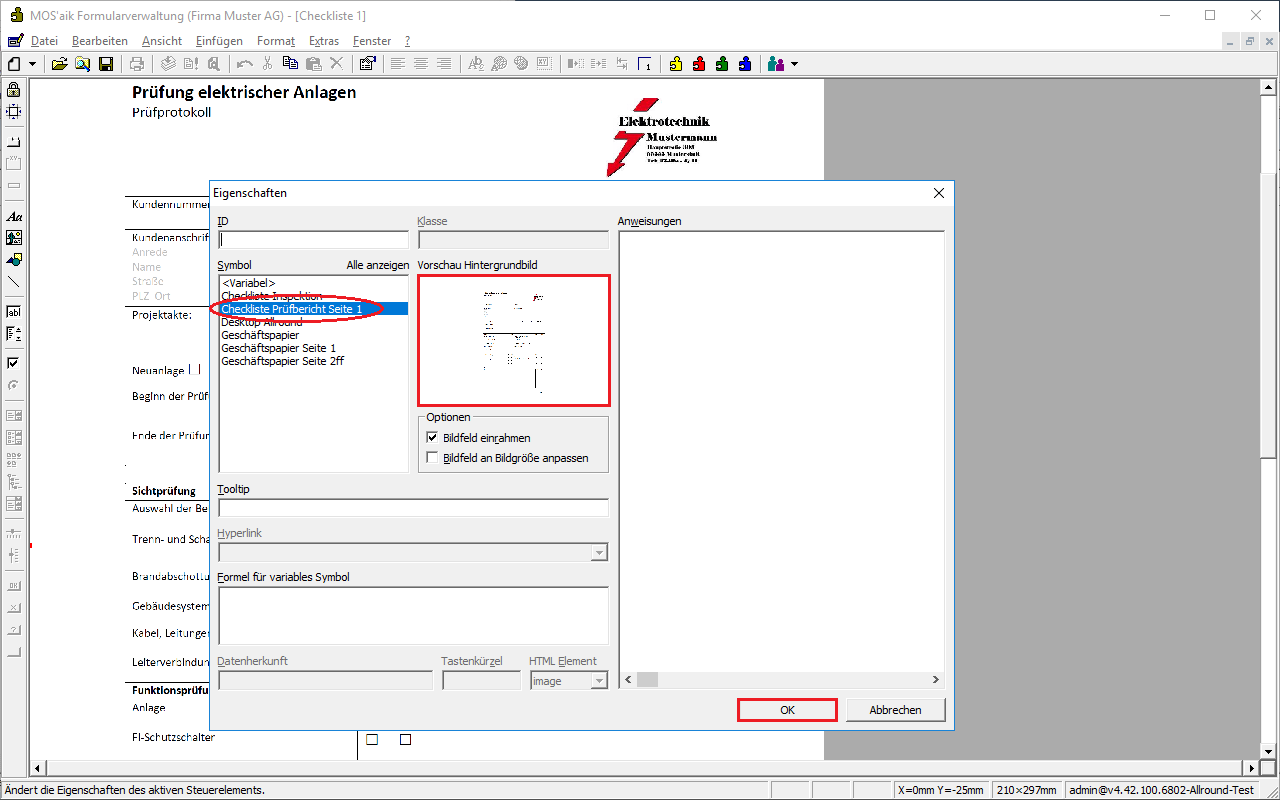This screenshot has height=800, width=1280.
Task: Expand the new document dropdown arrow
Action: click(x=32, y=64)
